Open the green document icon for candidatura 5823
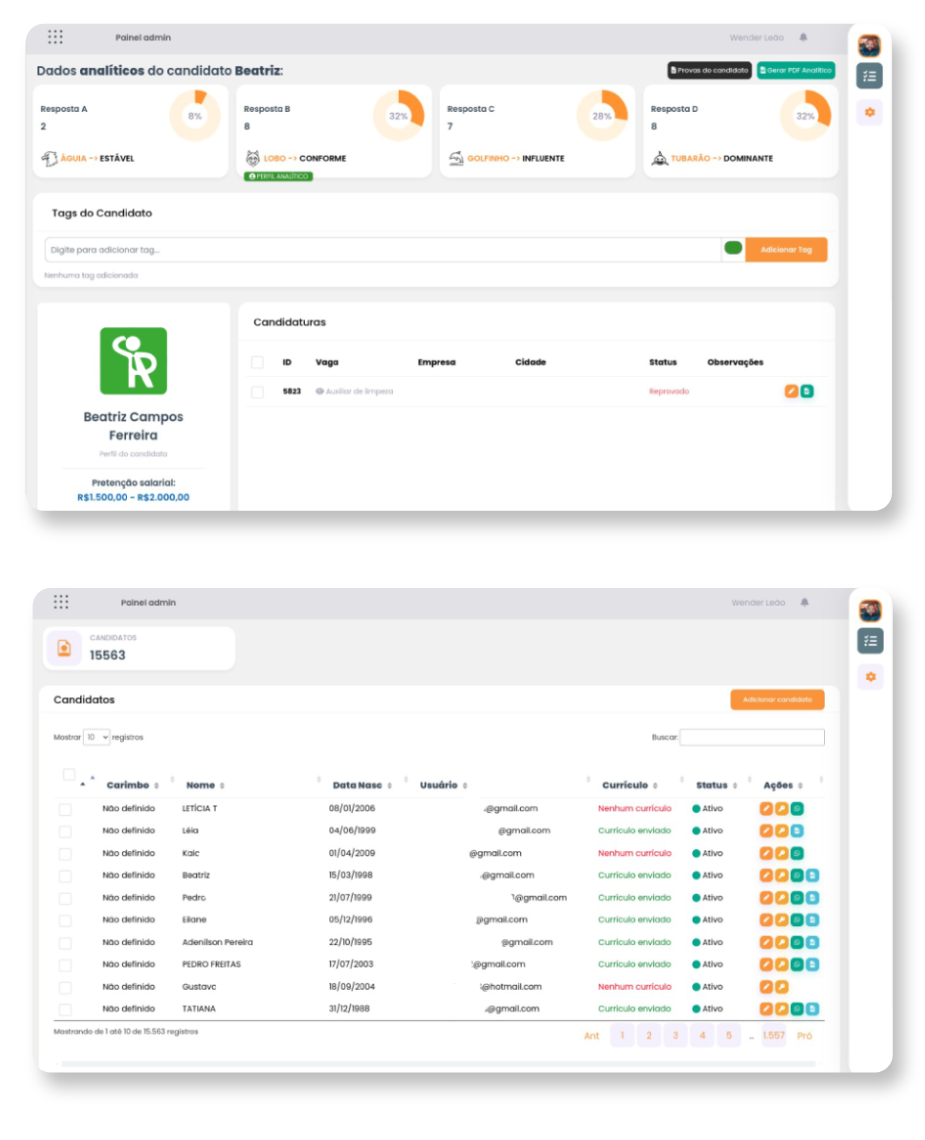The width and height of the screenshot is (925, 1140). 807,391
